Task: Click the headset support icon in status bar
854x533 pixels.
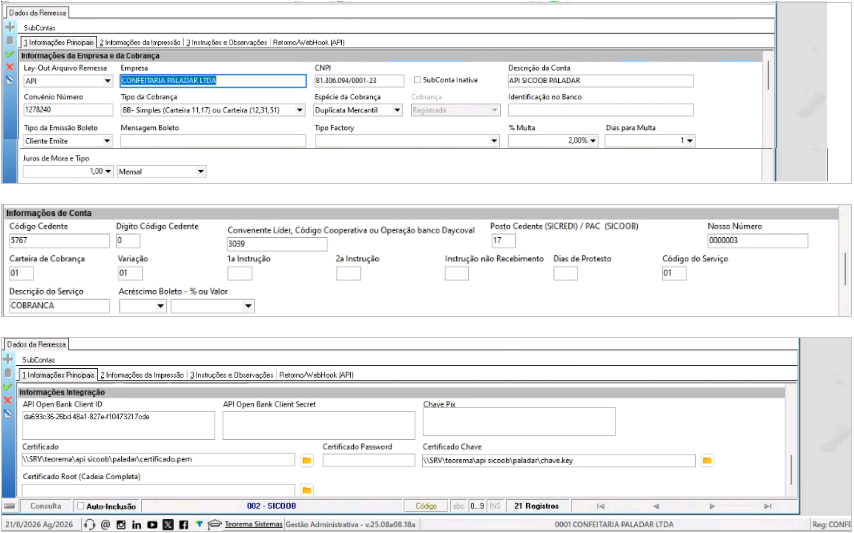Action: click(x=90, y=524)
